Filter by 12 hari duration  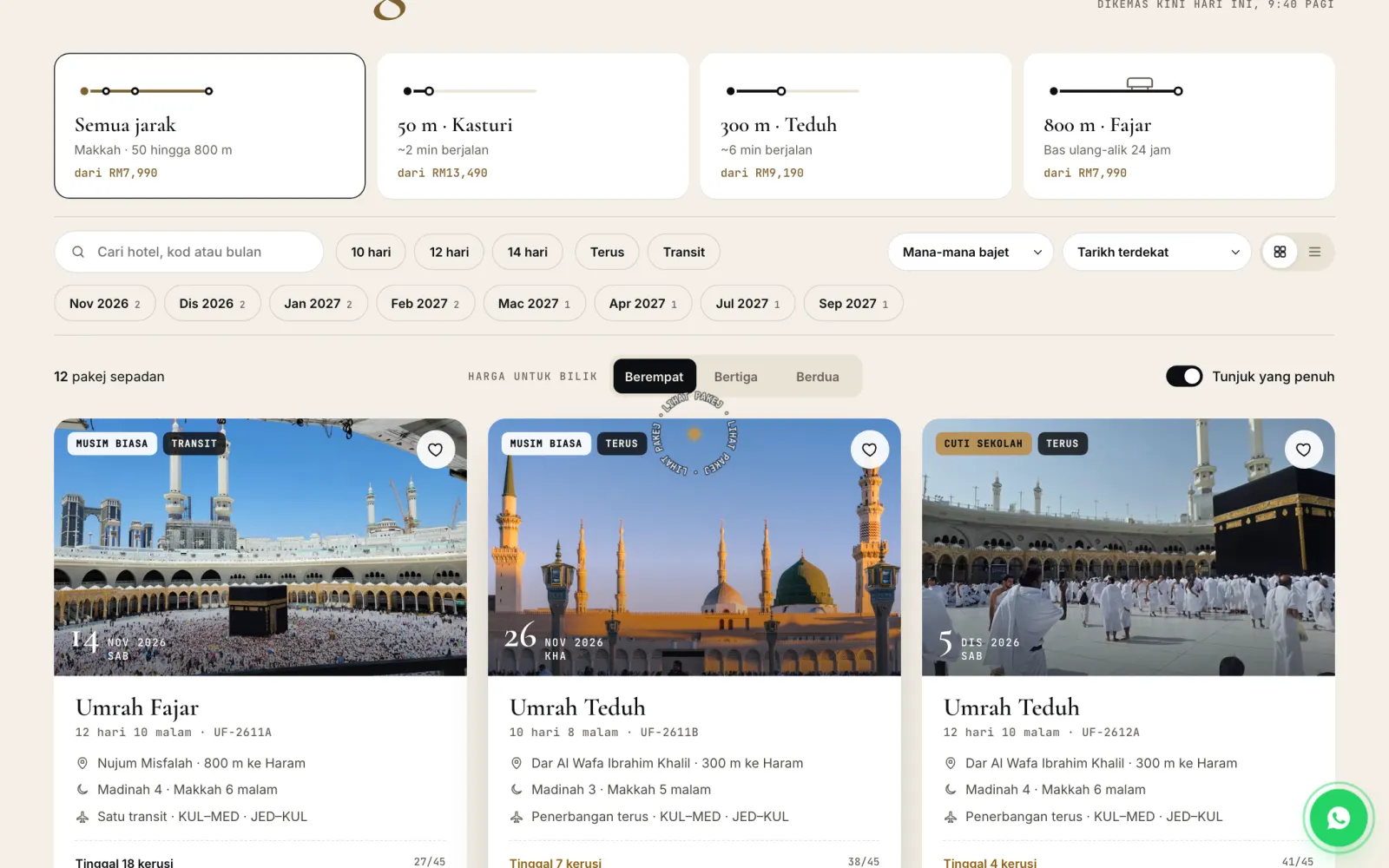pyautogui.click(x=449, y=252)
